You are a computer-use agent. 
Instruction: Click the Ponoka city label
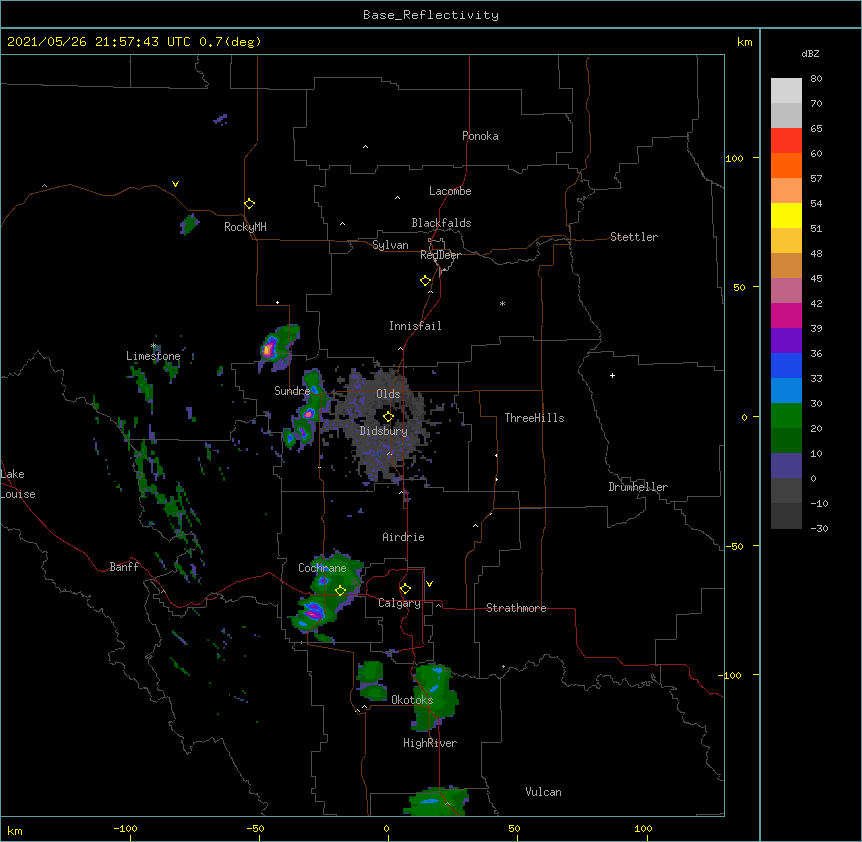[x=480, y=136]
